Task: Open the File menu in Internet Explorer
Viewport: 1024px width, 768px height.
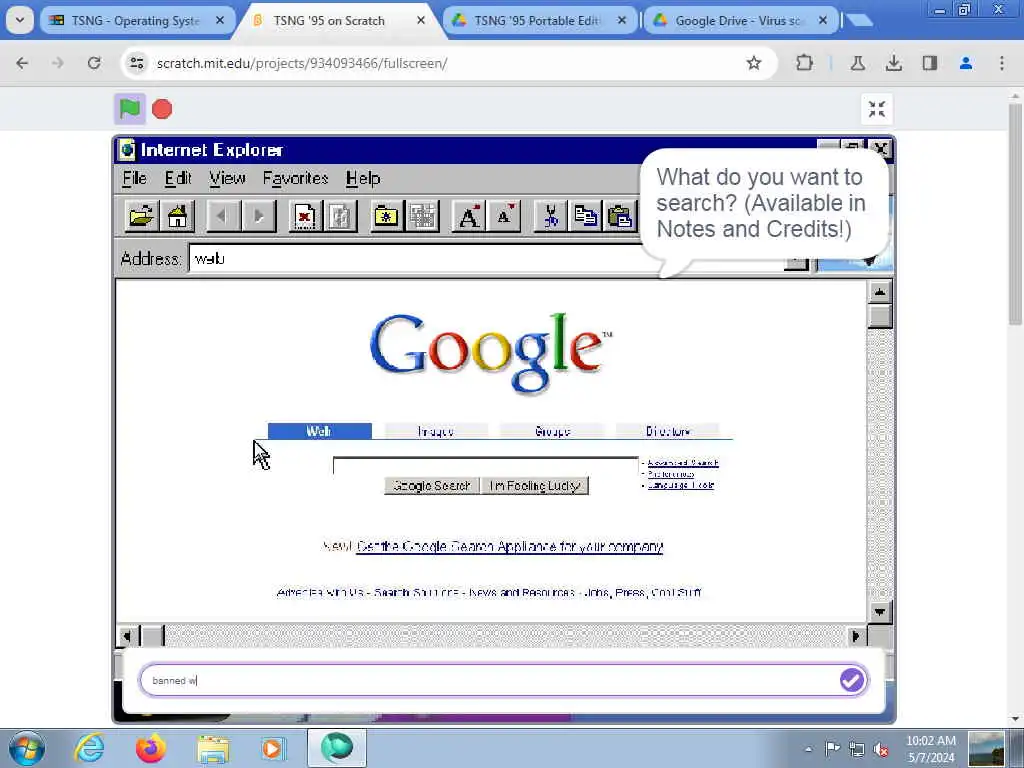Action: point(135,178)
